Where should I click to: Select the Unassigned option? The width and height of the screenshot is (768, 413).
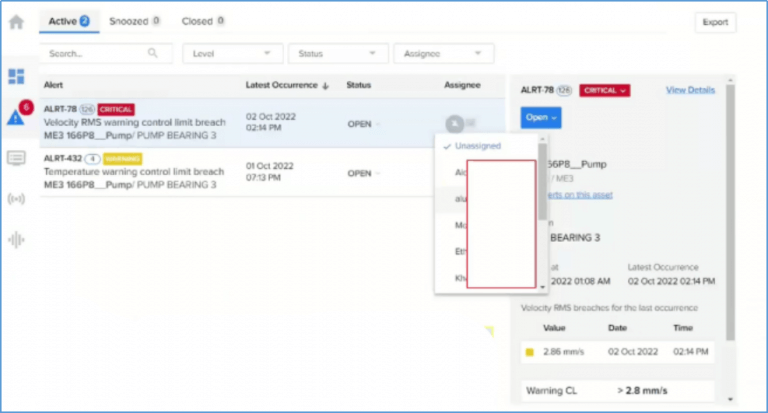click(477, 146)
